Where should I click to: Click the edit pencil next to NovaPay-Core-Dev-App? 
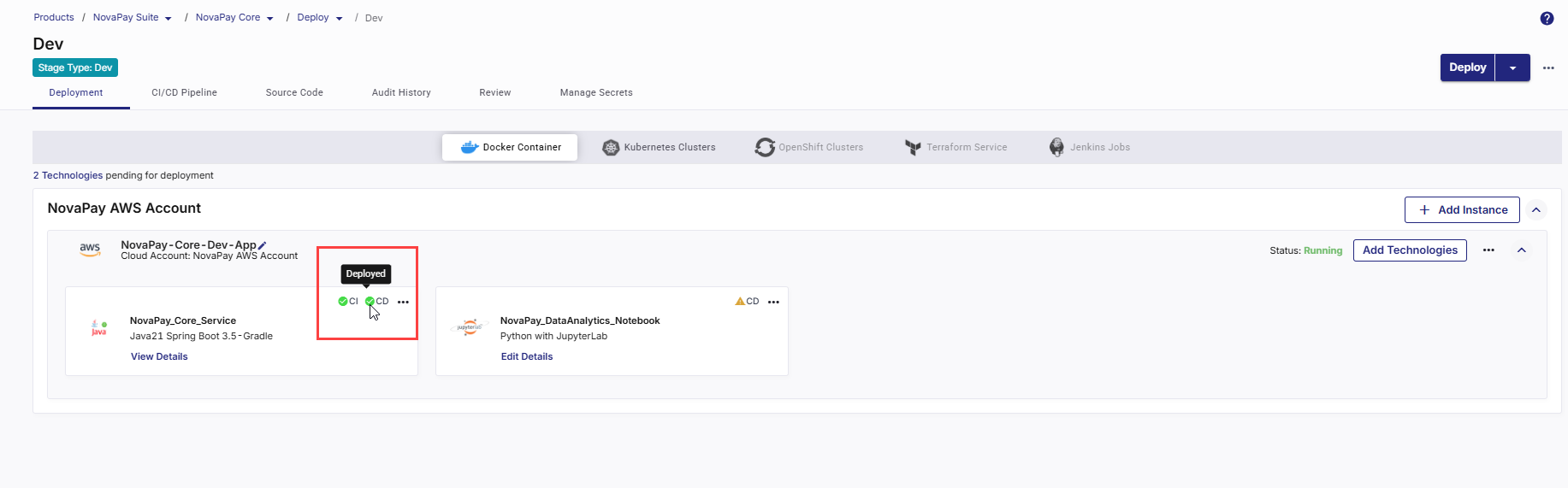(x=262, y=245)
